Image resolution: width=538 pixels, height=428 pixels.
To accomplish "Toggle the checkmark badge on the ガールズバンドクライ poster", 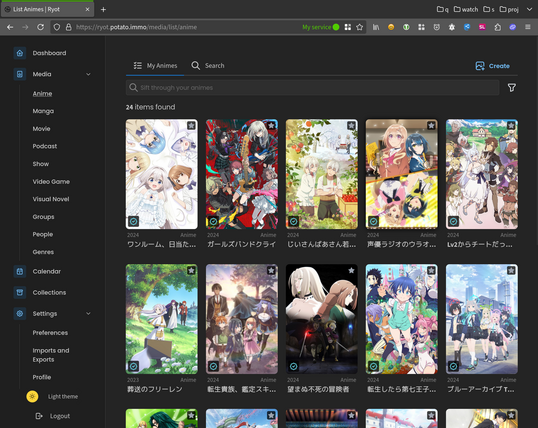I will point(213,221).
